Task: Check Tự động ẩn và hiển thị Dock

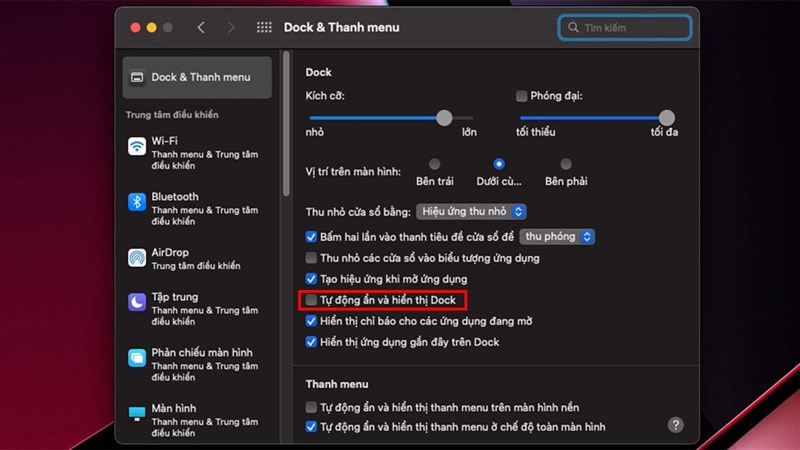Action: (x=311, y=300)
